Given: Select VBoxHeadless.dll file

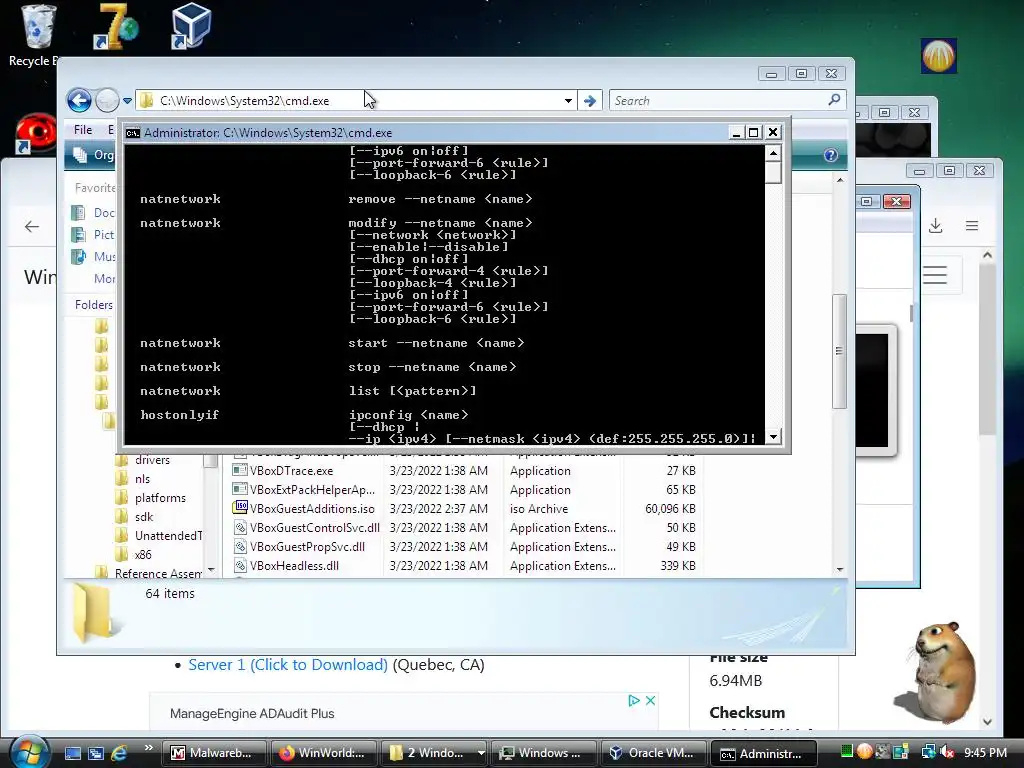Looking at the screenshot, I should click(x=294, y=566).
